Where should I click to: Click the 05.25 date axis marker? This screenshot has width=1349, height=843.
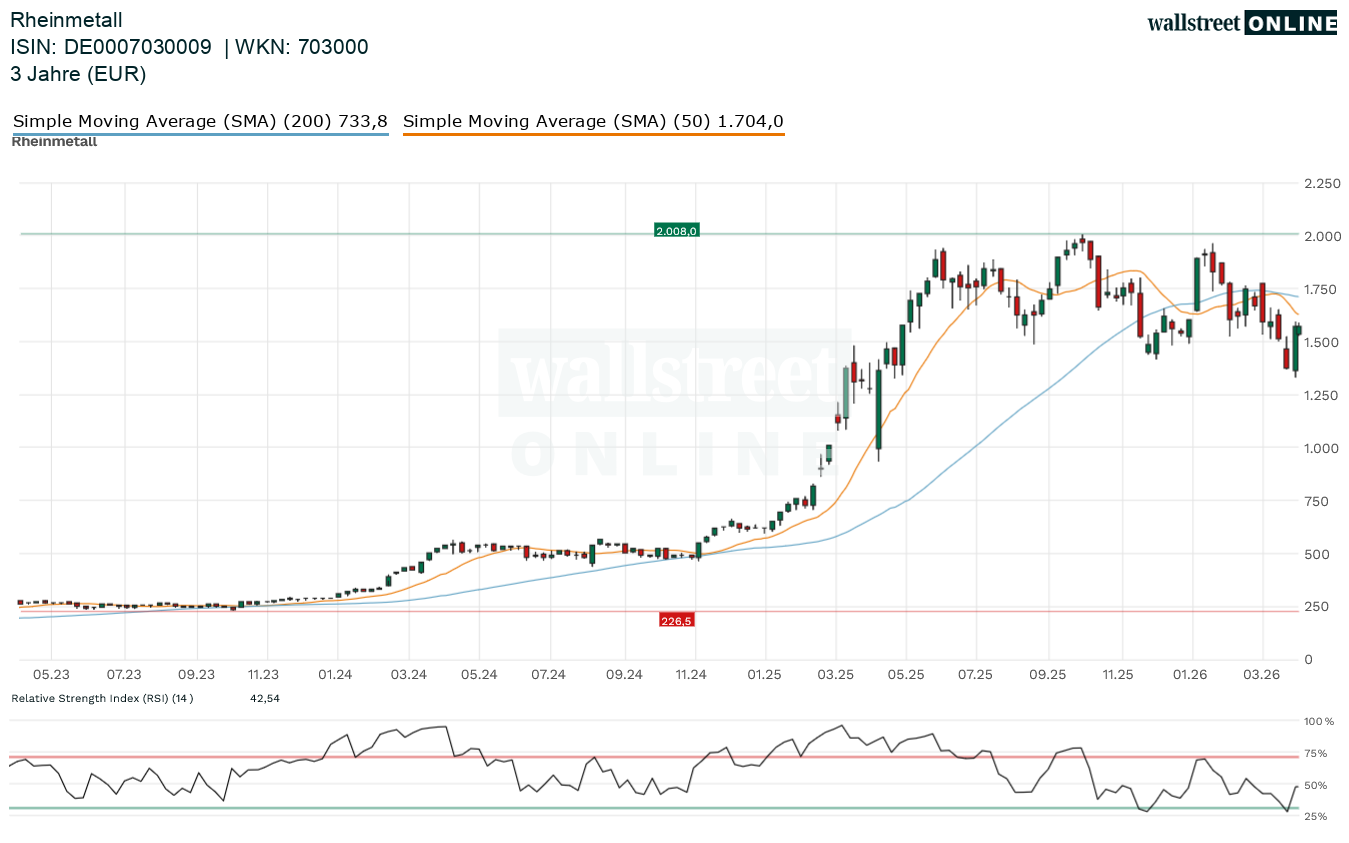click(904, 675)
